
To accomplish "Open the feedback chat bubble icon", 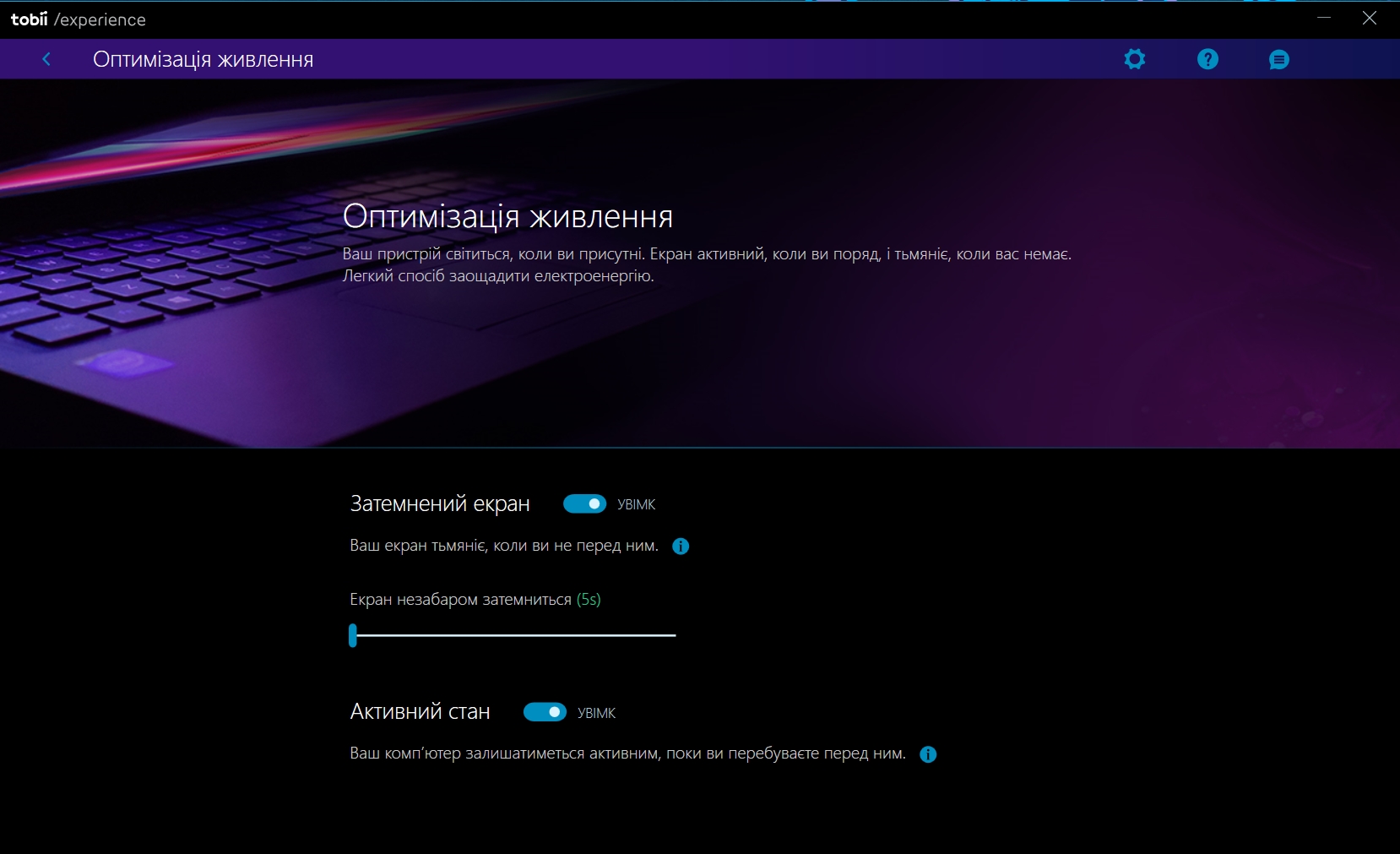I will (1278, 60).
